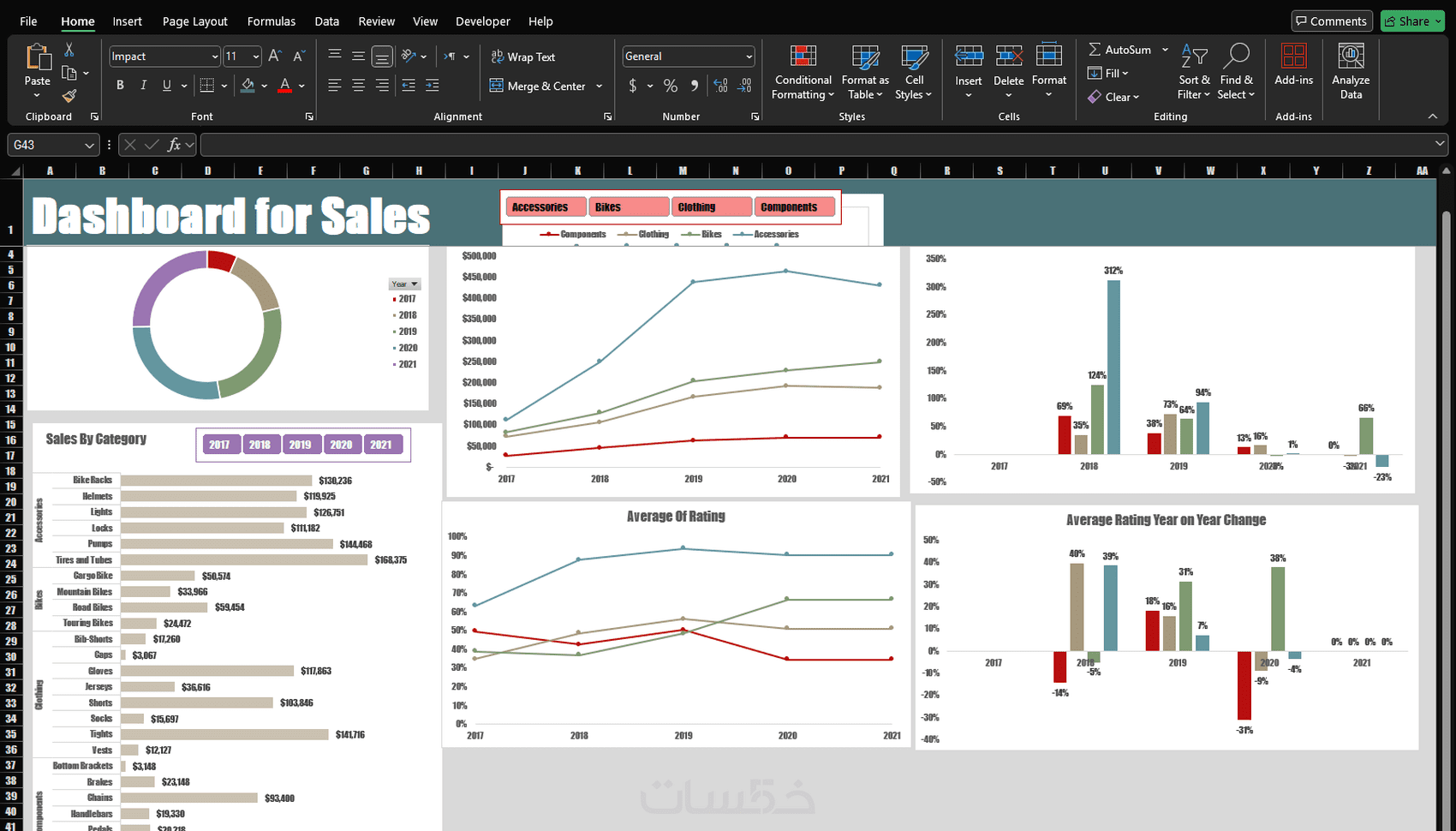Toggle the 2021 year slicer button
Image resolution: width=1456 pixels, height=831 pixels.
(381, 445)
